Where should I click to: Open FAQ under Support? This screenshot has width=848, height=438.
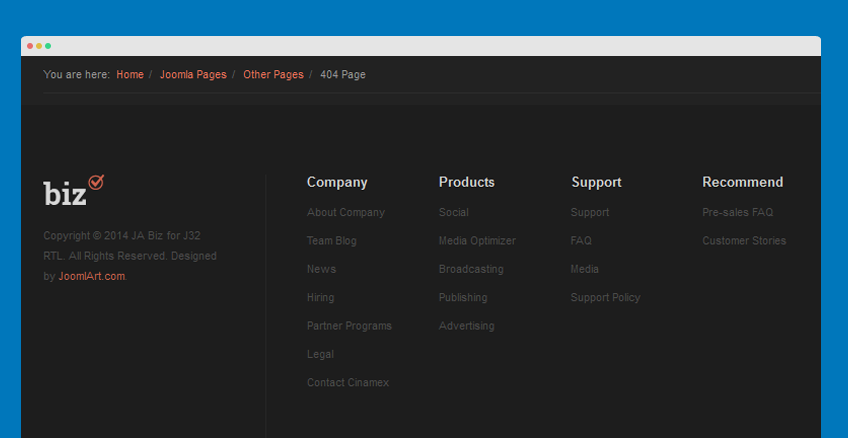581,241
